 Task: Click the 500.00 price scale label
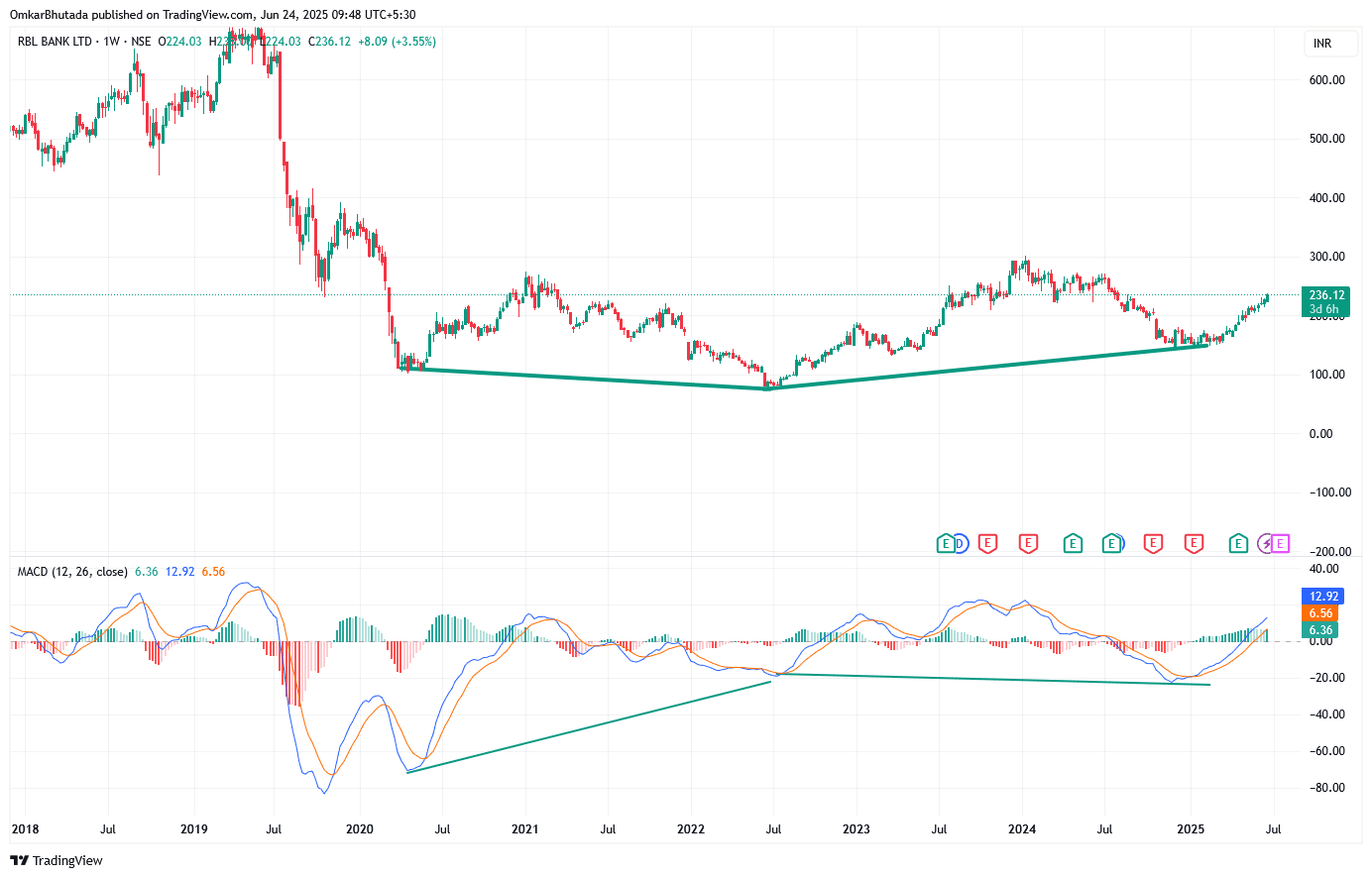click(1326, 139)
